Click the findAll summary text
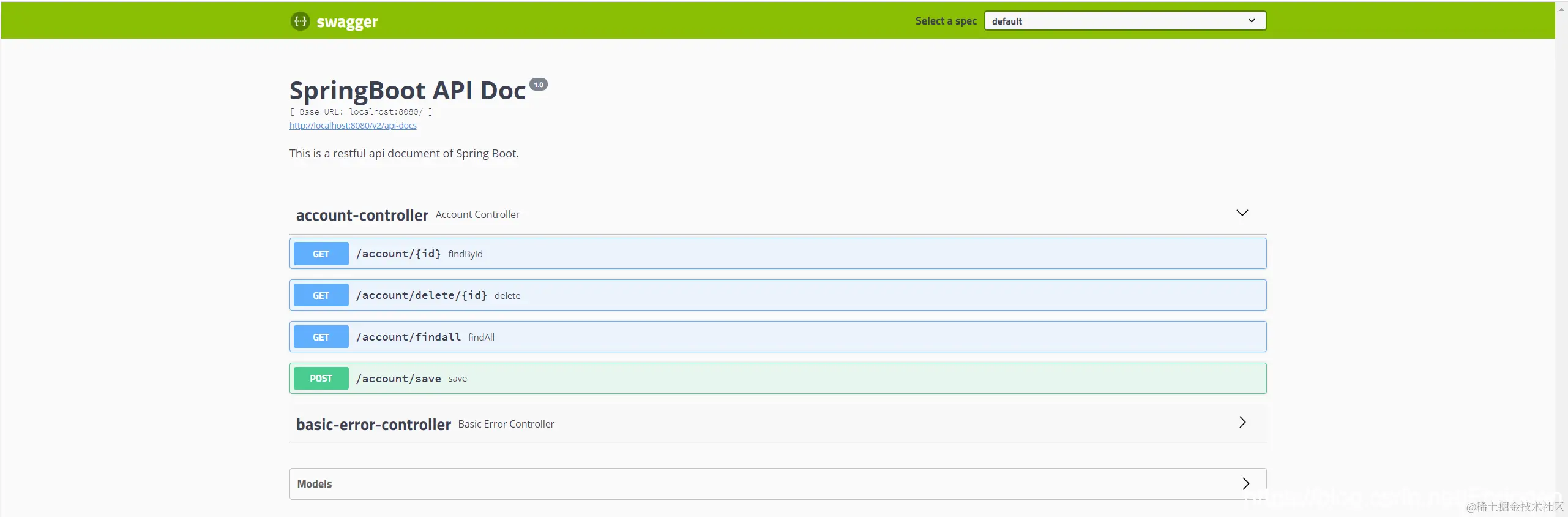Image resolution: width=1568 pixels, height=517 pixels. click(x=481, y=337)
